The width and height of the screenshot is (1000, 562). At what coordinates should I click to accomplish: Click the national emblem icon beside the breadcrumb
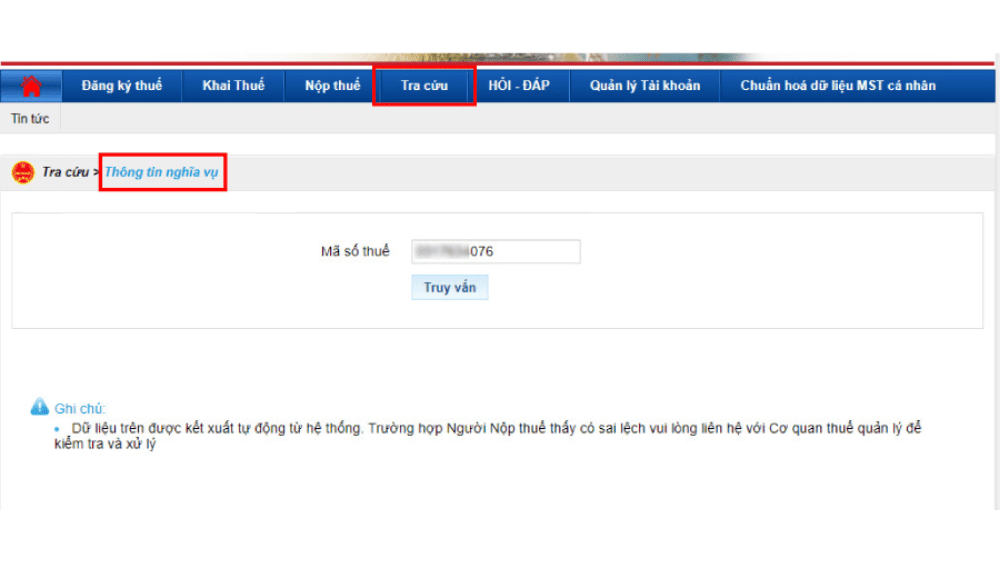[x=22, y=173]
